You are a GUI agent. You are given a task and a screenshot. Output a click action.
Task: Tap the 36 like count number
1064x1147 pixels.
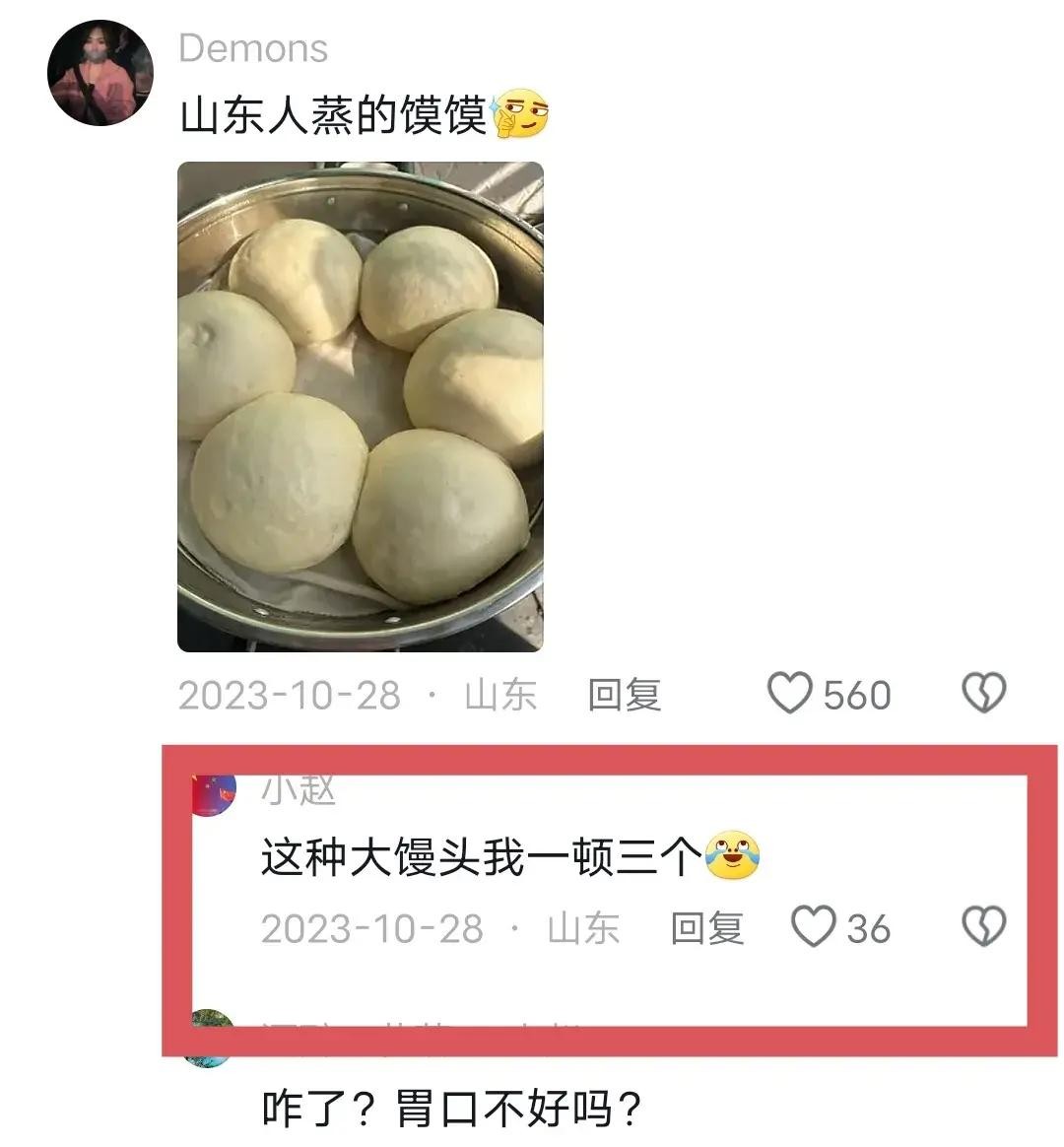(869, 928)
